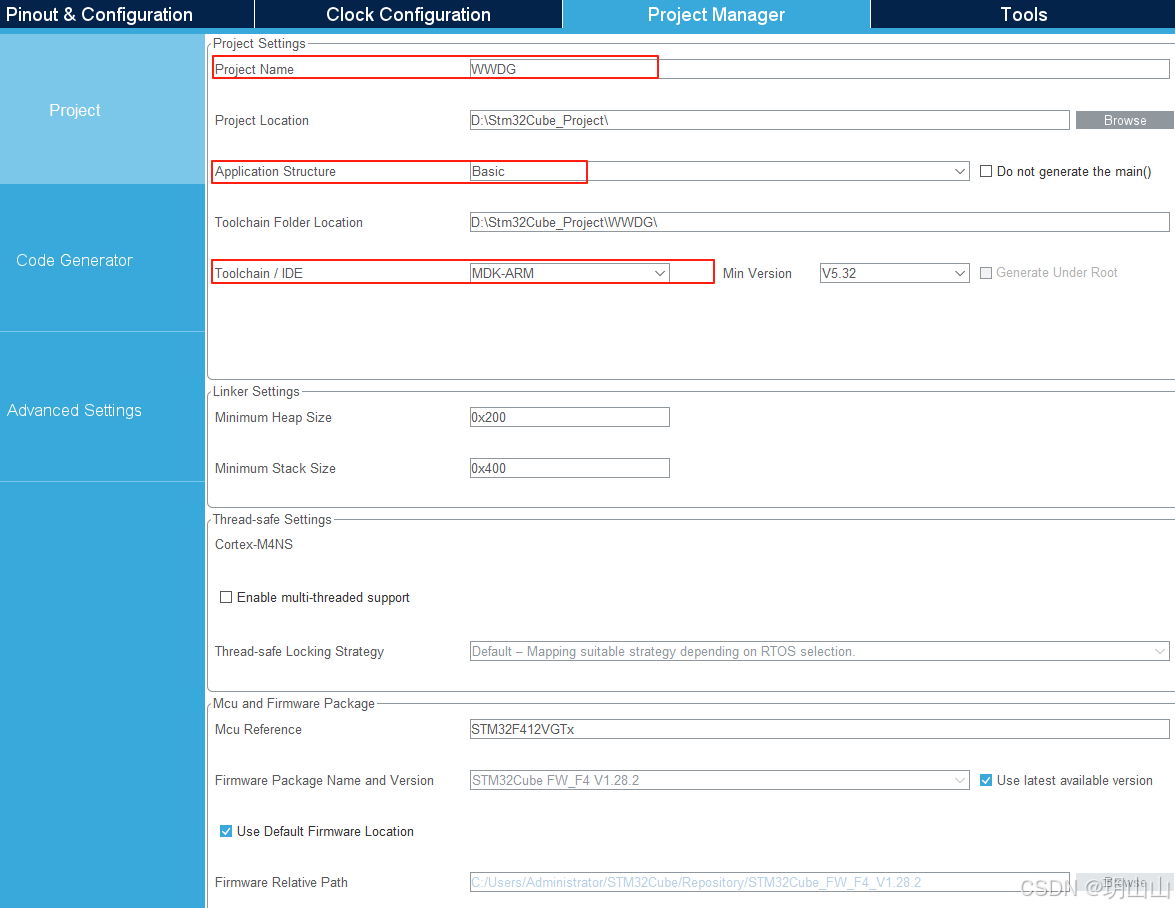This screenshot has width=1175, height=908.
Task: Click the Project Location path field
Action: coord(769,120)
